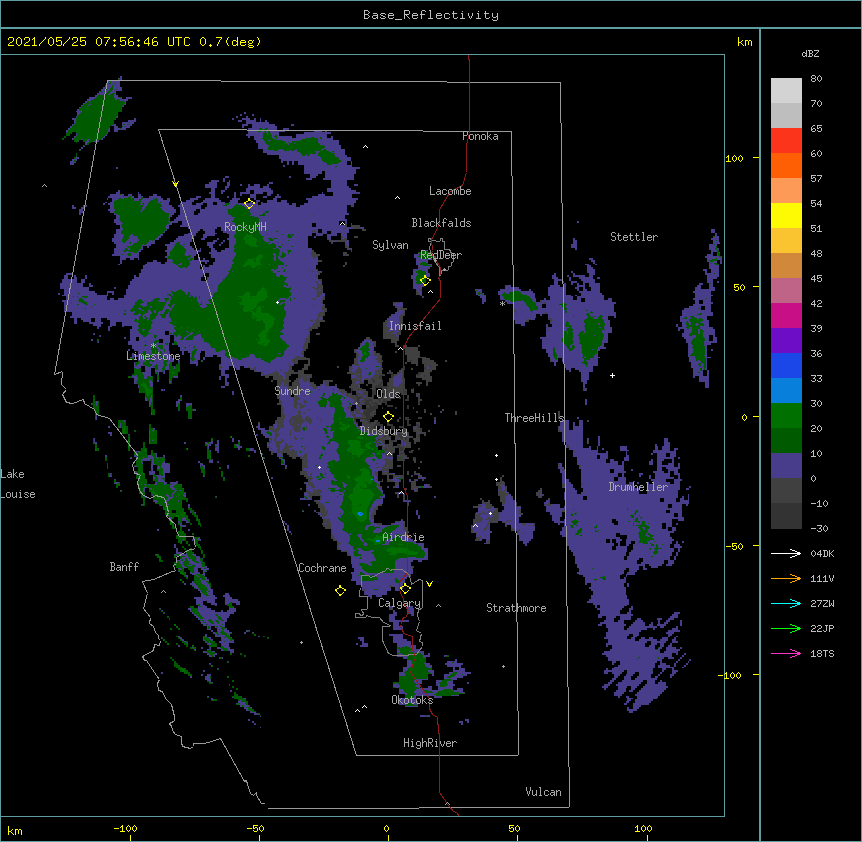Click the yellow diamond marker below Cochrane
Image resolution: width=862 pixels, height=842 pixels.
click(340, 590)
